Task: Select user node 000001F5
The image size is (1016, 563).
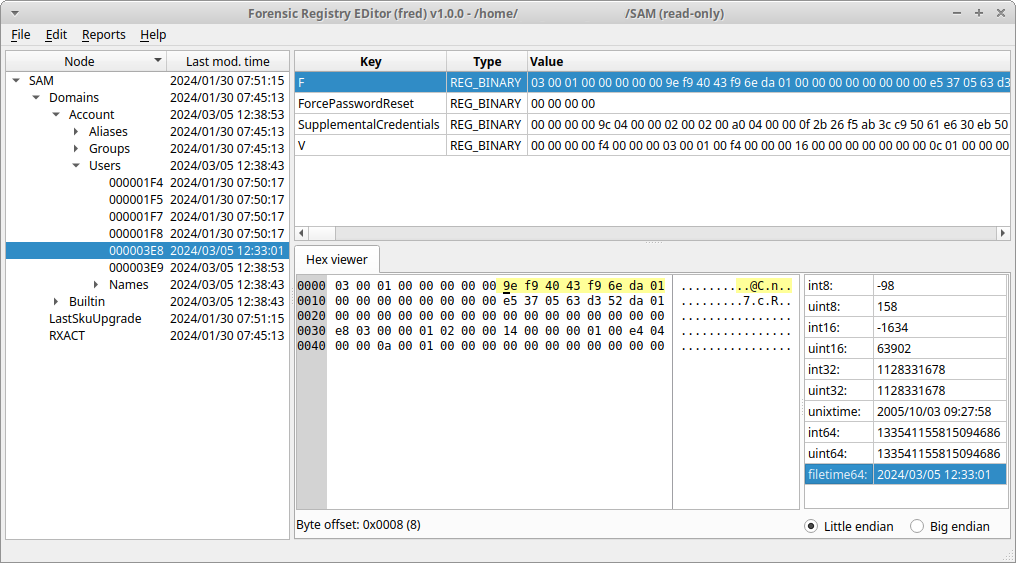Action: click(136, 200)
